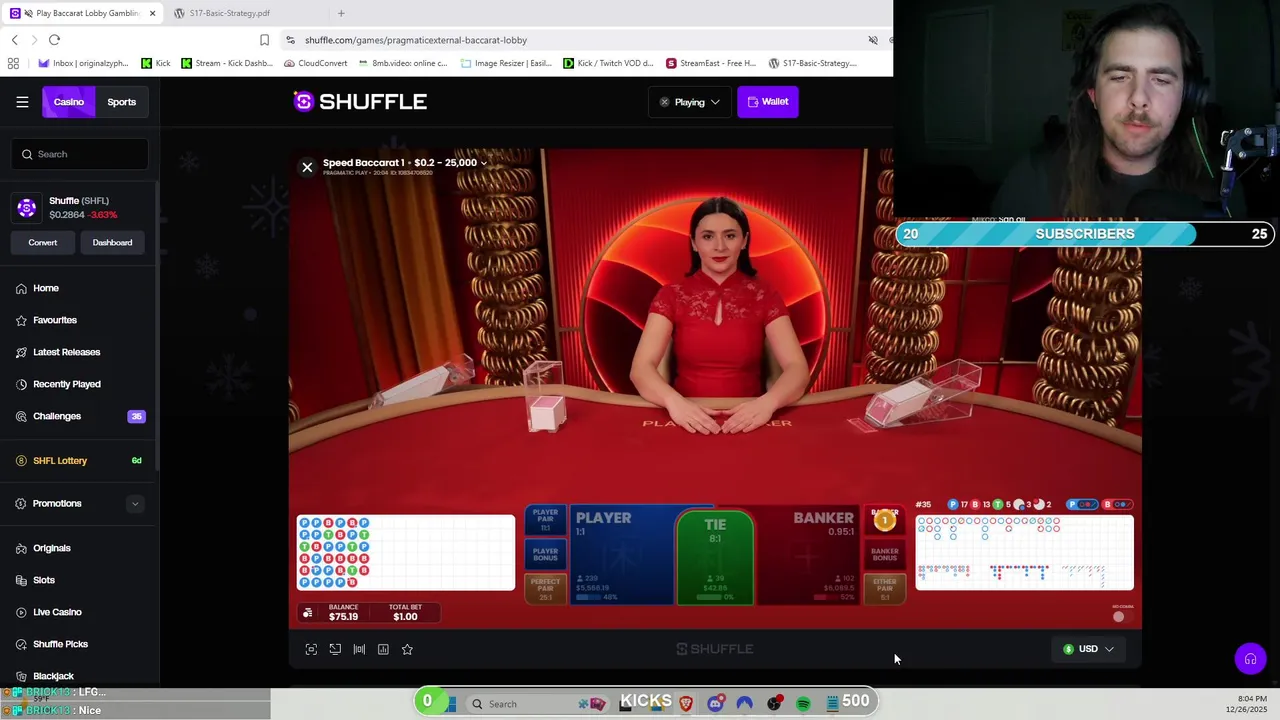Open Challenges in the sidebar
Viewport: 1280px width, 720px height.
(x=57, y=416)
